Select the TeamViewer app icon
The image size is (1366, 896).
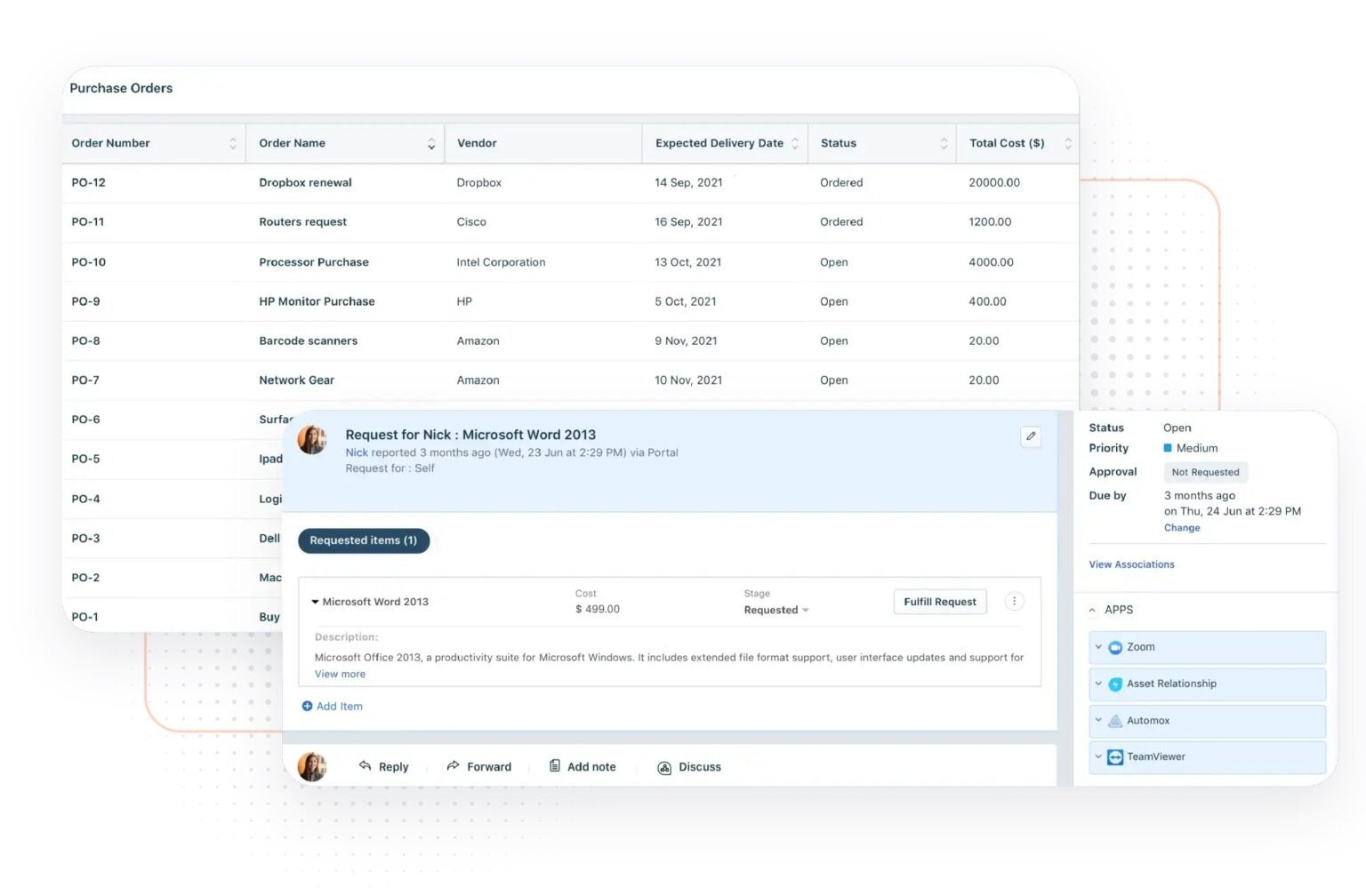tap(1115, 757)
